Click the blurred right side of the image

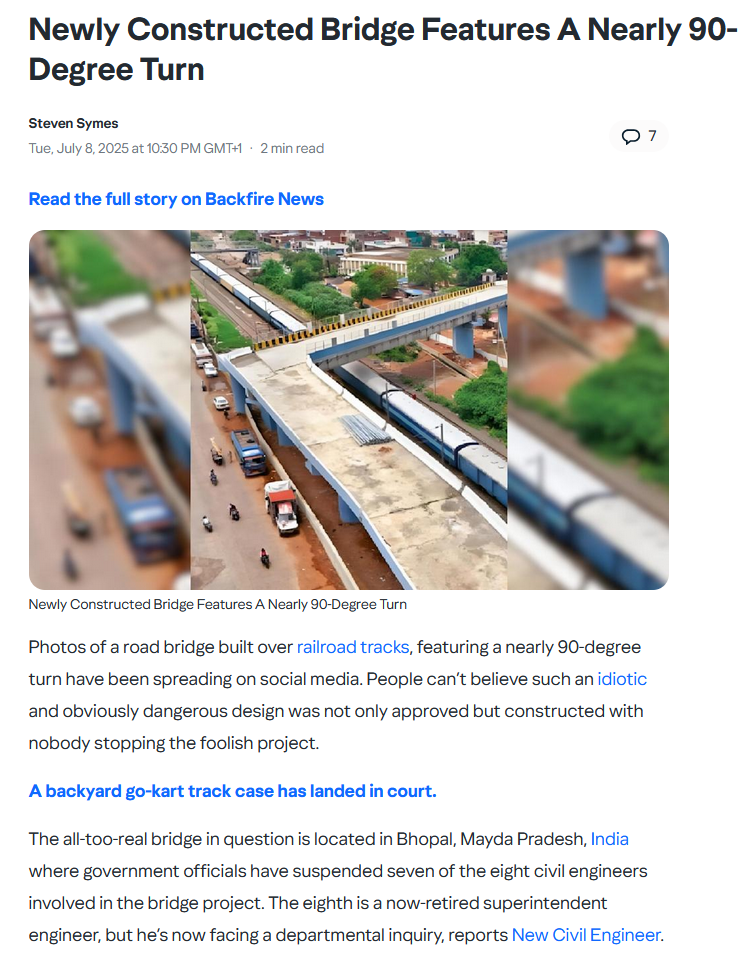click(588, 410)
